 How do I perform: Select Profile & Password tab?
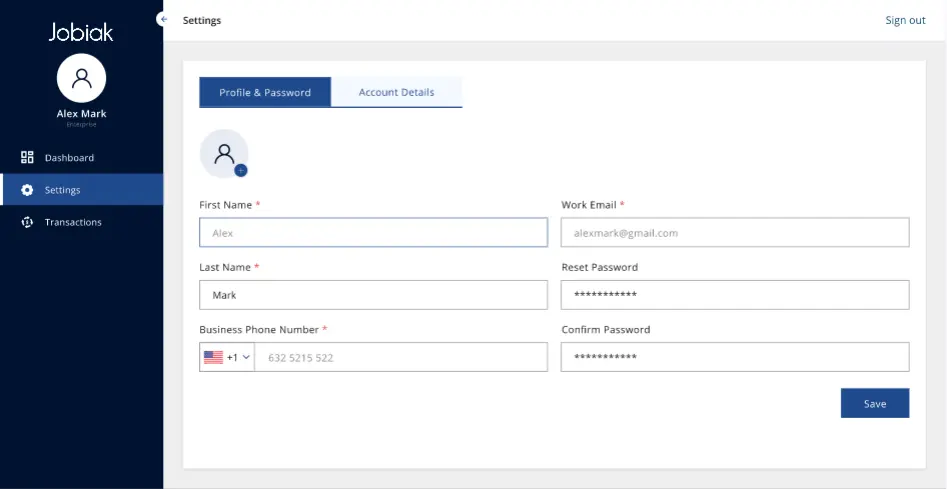265,92
